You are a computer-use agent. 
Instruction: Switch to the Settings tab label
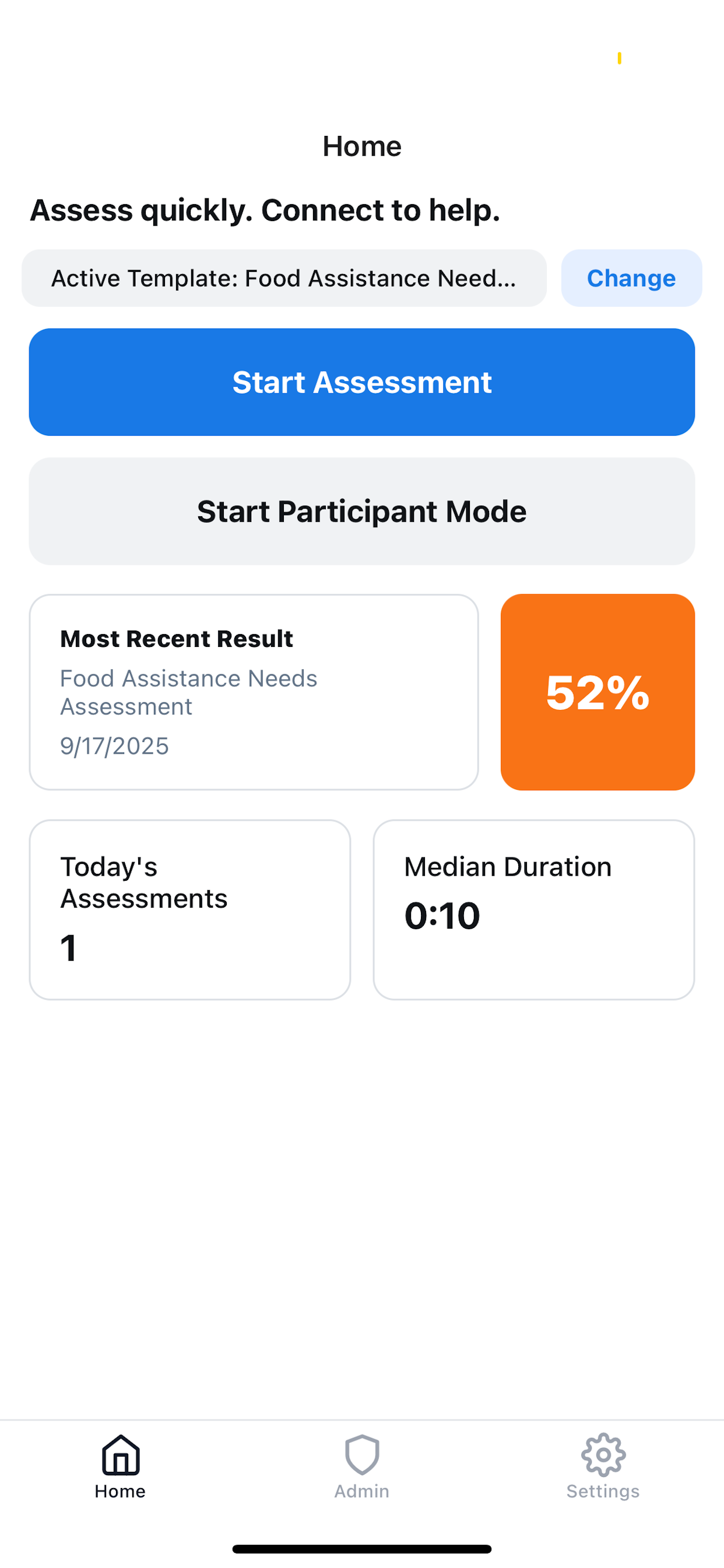pos(603,1492)
